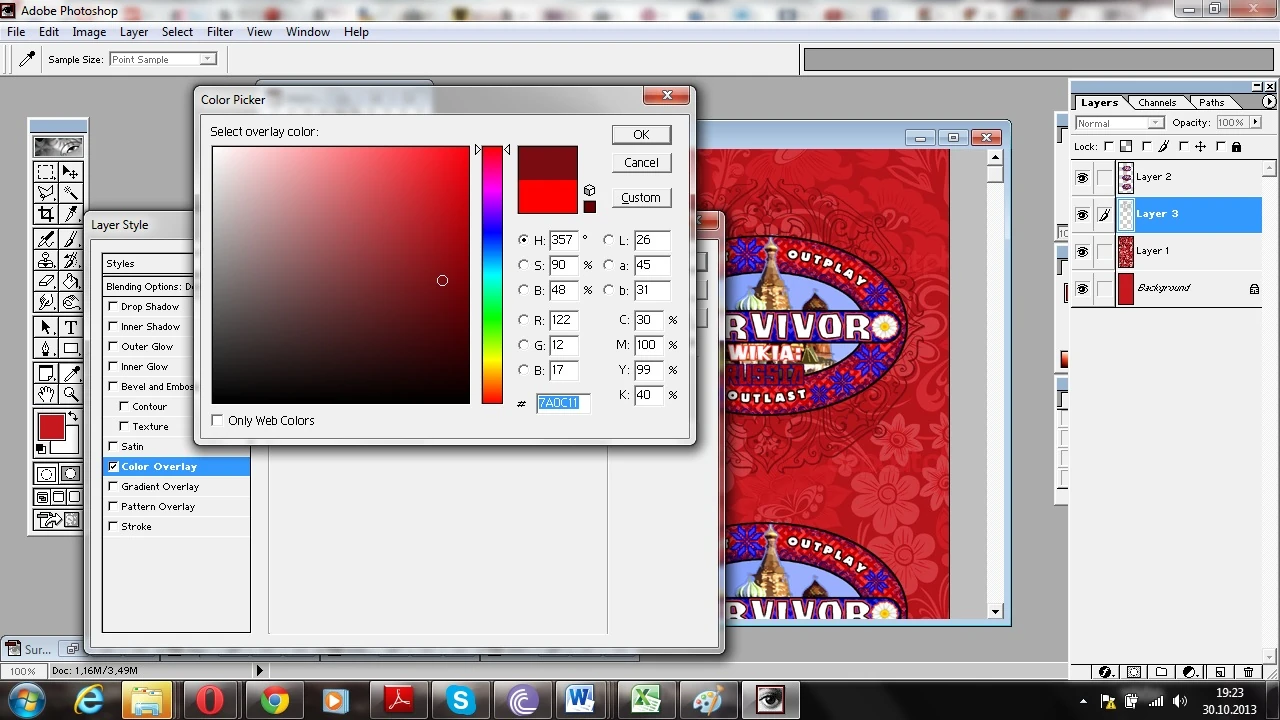This screenshot has width=1280, height=720.
Task: Select the Path Selection arrow tool
Action: click(46, 327)
